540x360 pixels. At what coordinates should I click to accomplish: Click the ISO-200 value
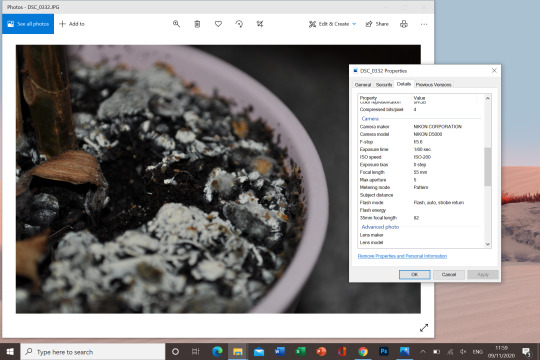point(422,157)
